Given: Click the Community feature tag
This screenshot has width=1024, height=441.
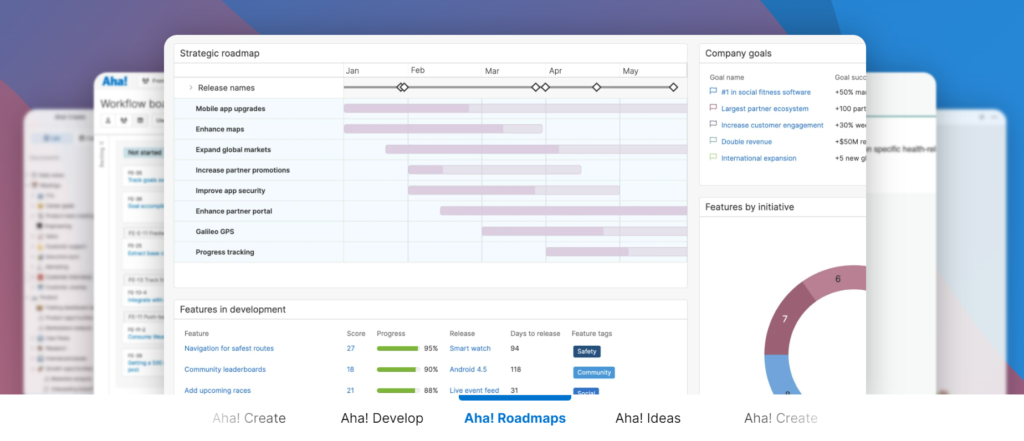Looking at the screenshot, I should pyautogui.click(x=593, y=372).
